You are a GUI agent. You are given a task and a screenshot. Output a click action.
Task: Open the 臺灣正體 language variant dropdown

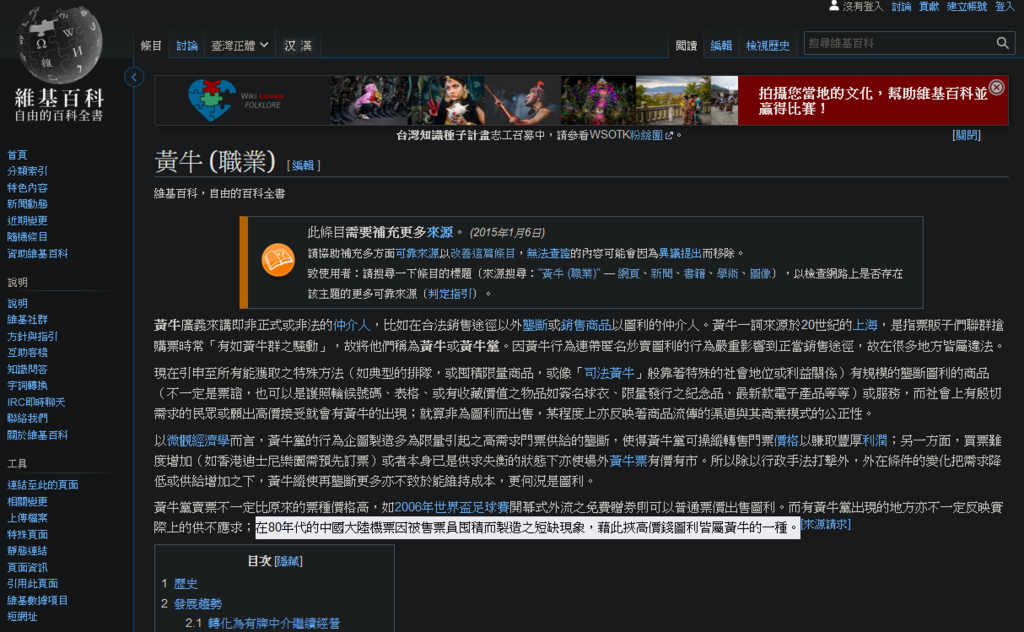240,46
